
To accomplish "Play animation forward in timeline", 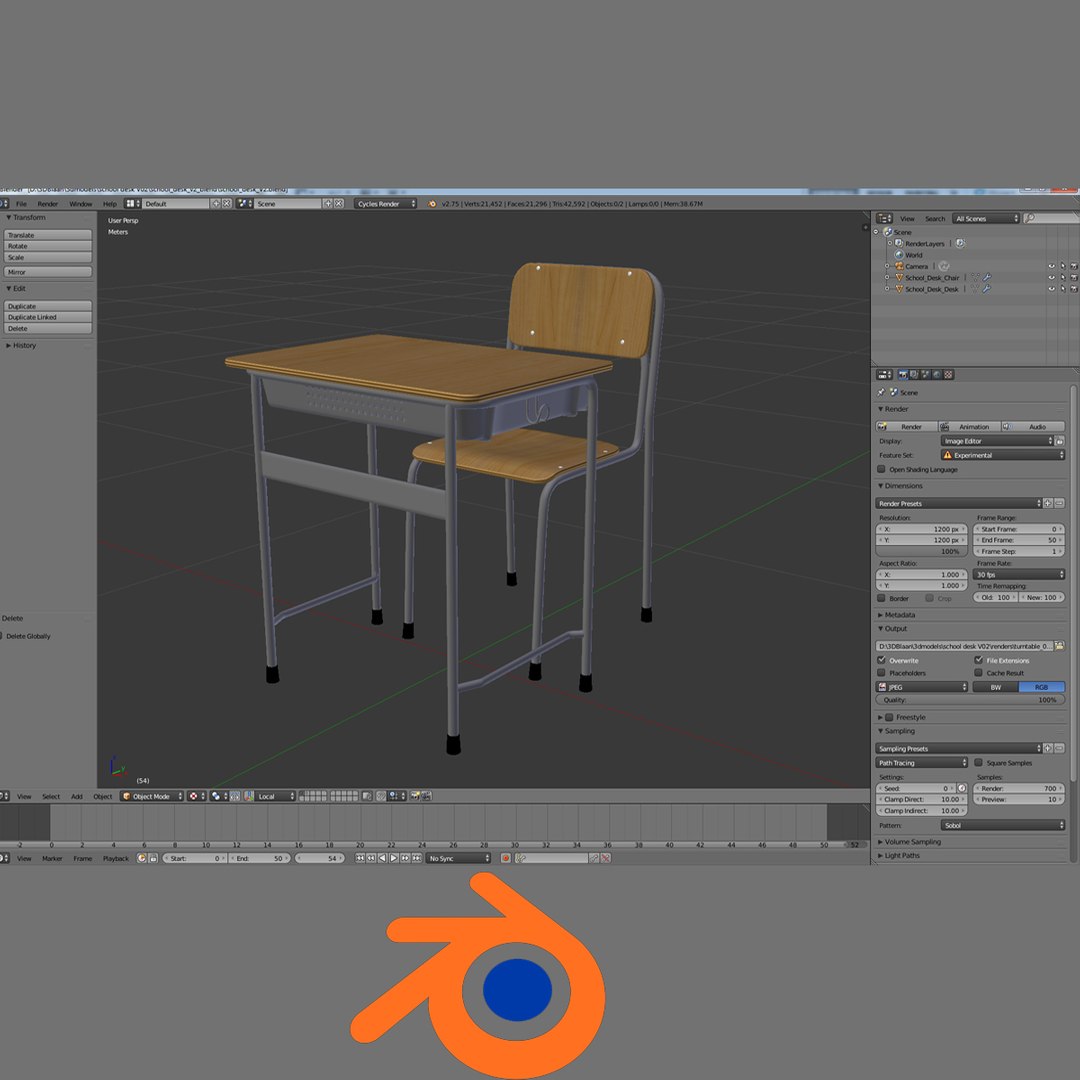I will coord(394,858).
